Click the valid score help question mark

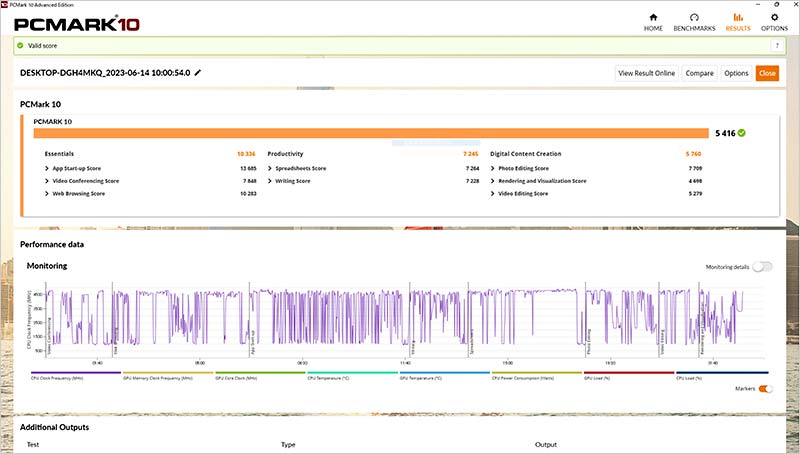[x=777, y=45]
